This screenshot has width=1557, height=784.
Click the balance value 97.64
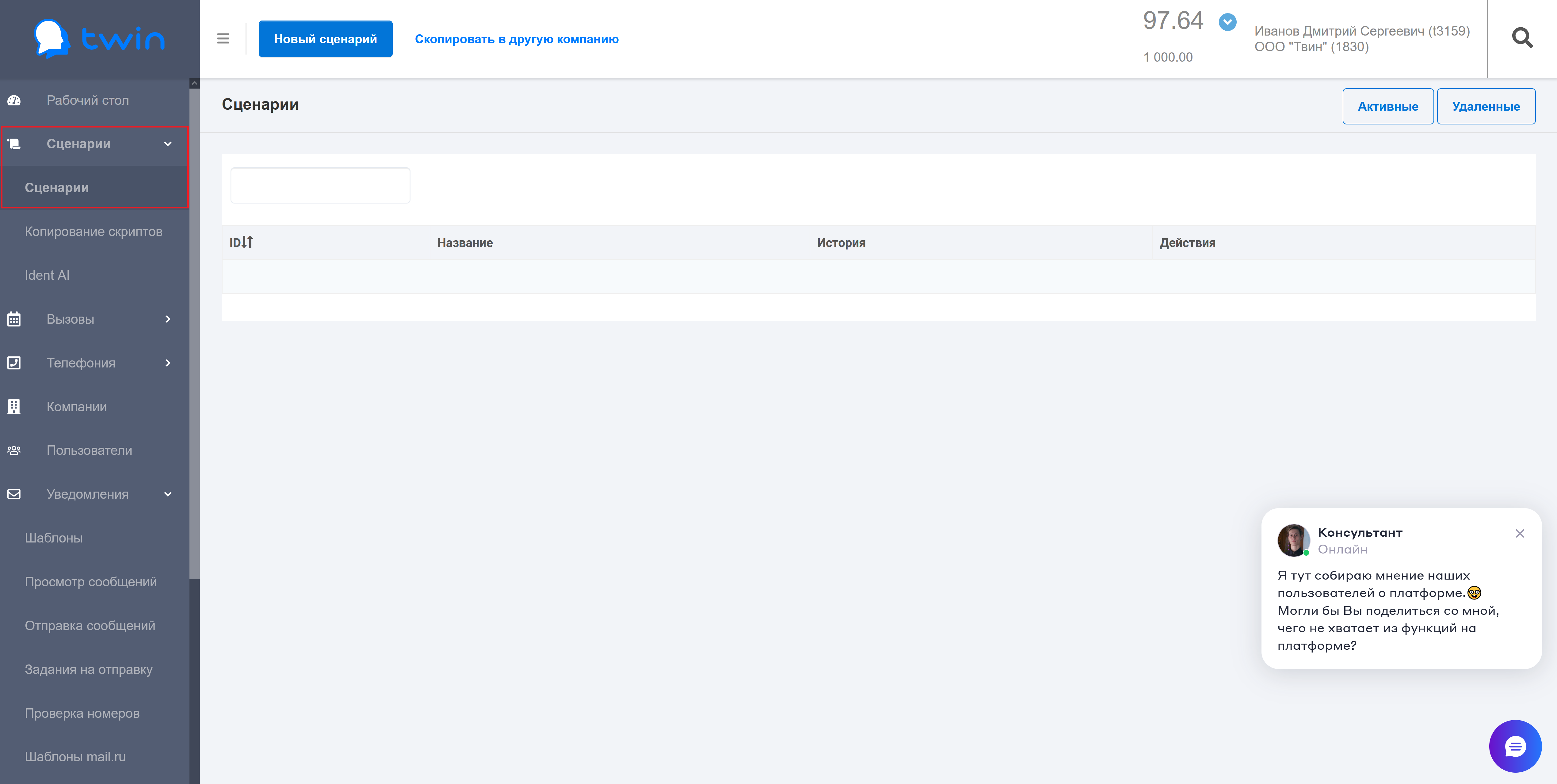[1173, 21]
